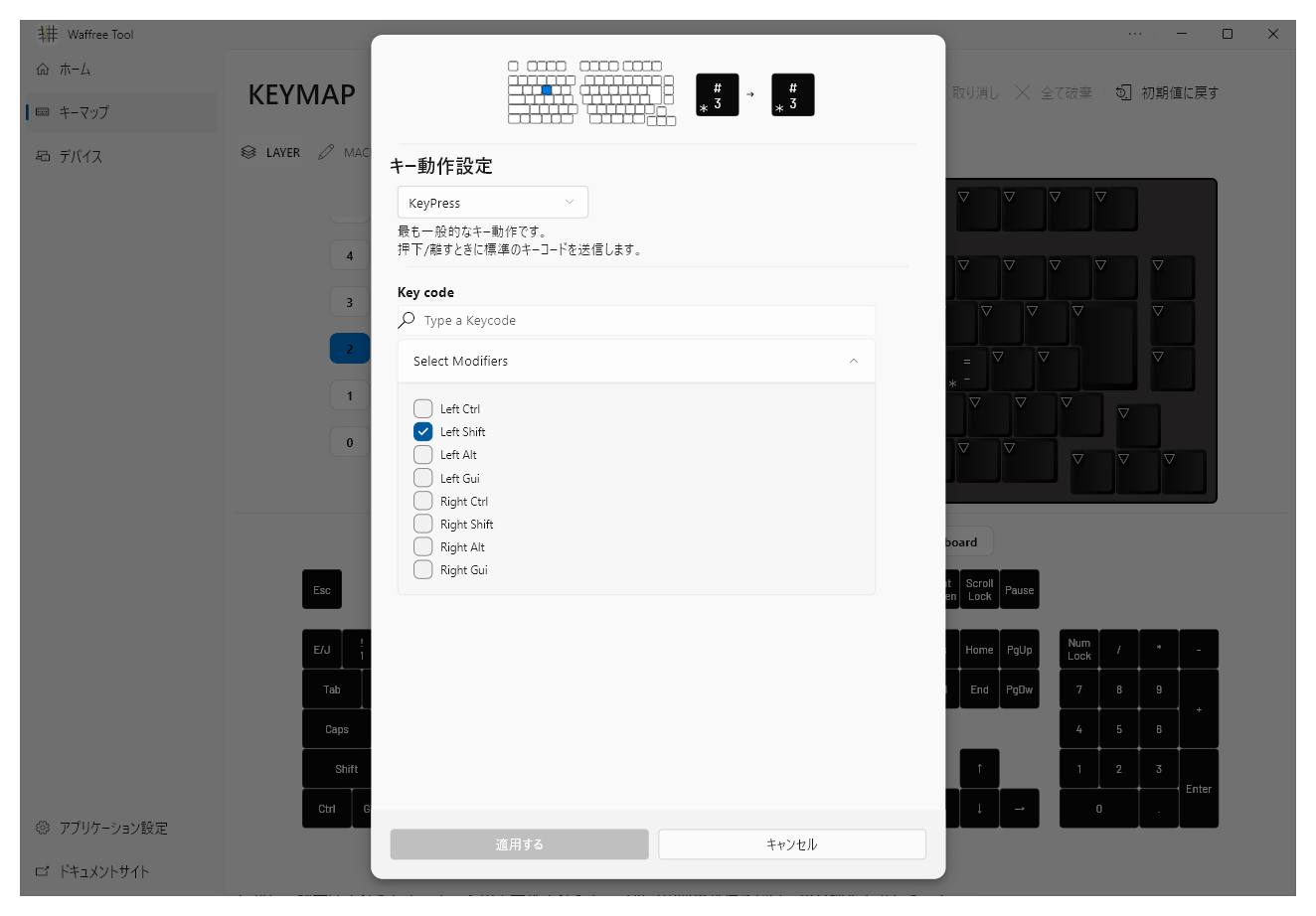Open the KeyPress action type dropdown
1316x916 pixels.
coord(493,202)
